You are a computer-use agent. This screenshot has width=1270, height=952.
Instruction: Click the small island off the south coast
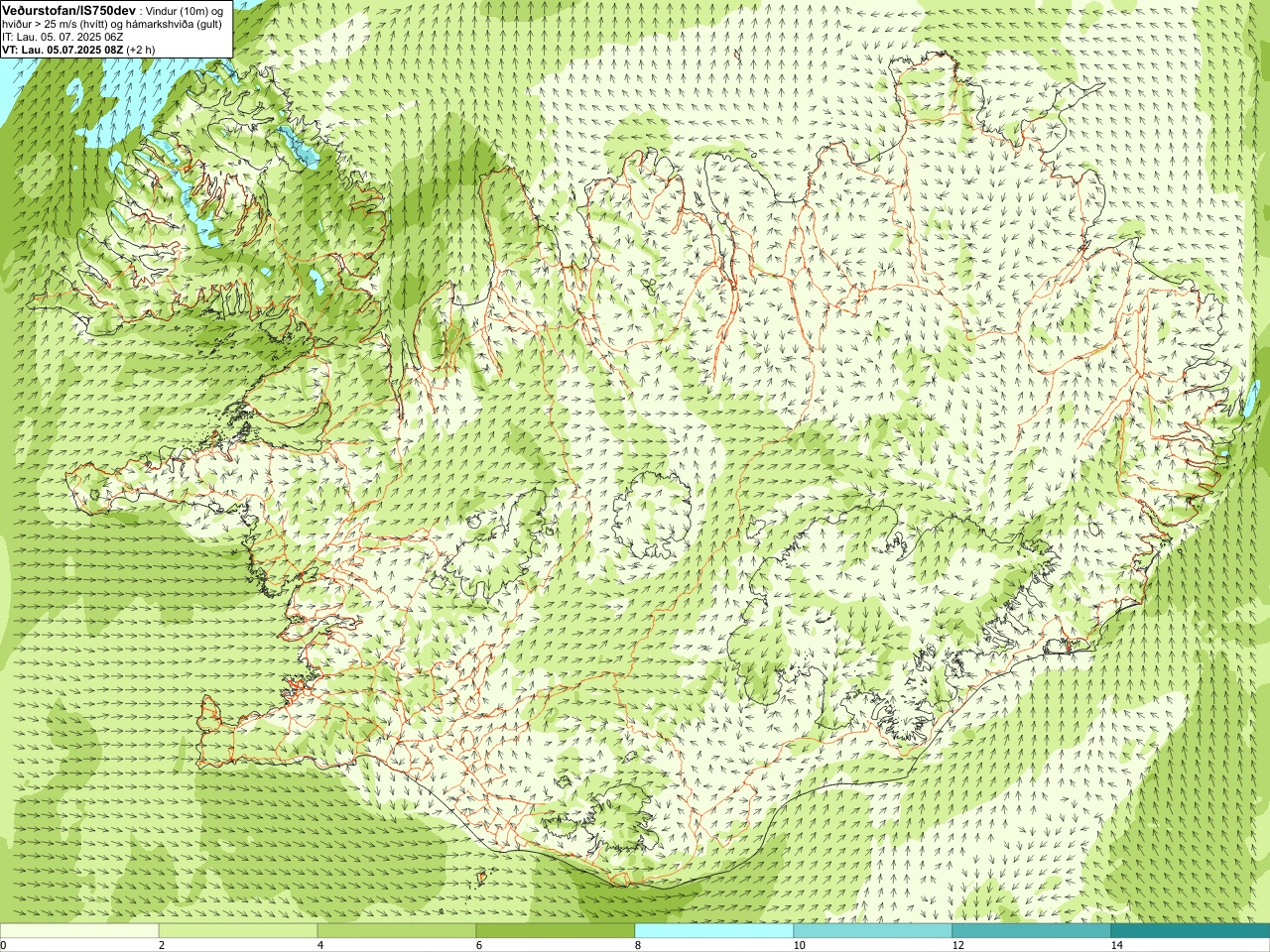tap(483, 877)
